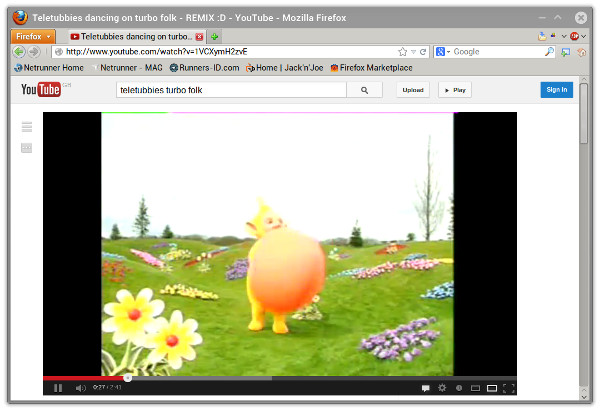The image size is (600, 411).
Task: Switch to large player size
Action: (x=492, y=388)
